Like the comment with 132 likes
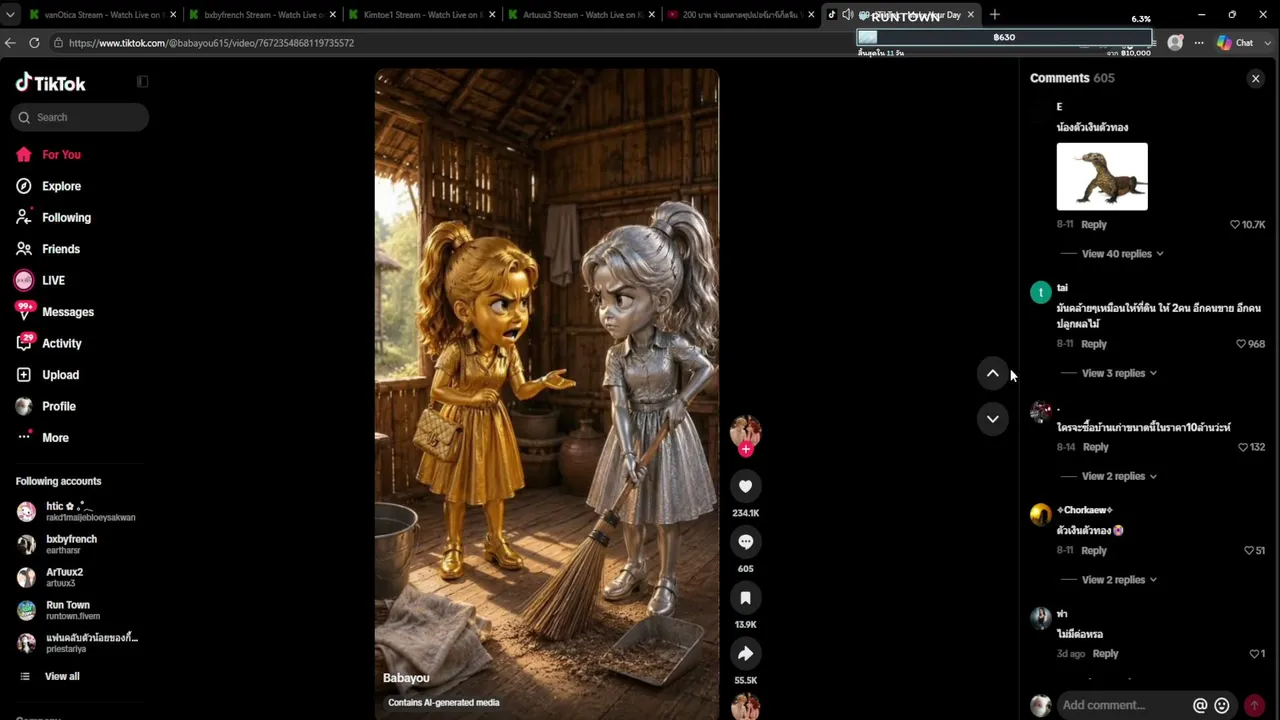The image size is (1280, 720). pos(1243,447)
